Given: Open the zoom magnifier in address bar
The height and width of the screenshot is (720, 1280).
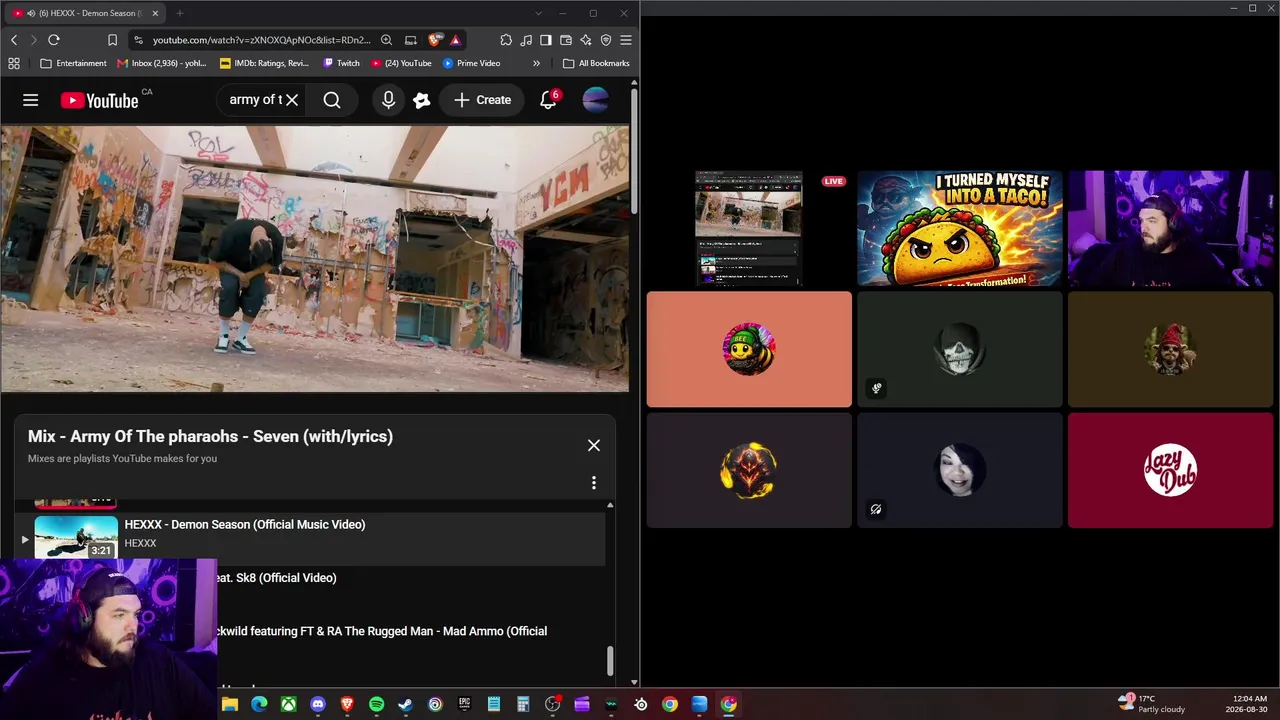Looking at the screenshot, I should 386,40.
